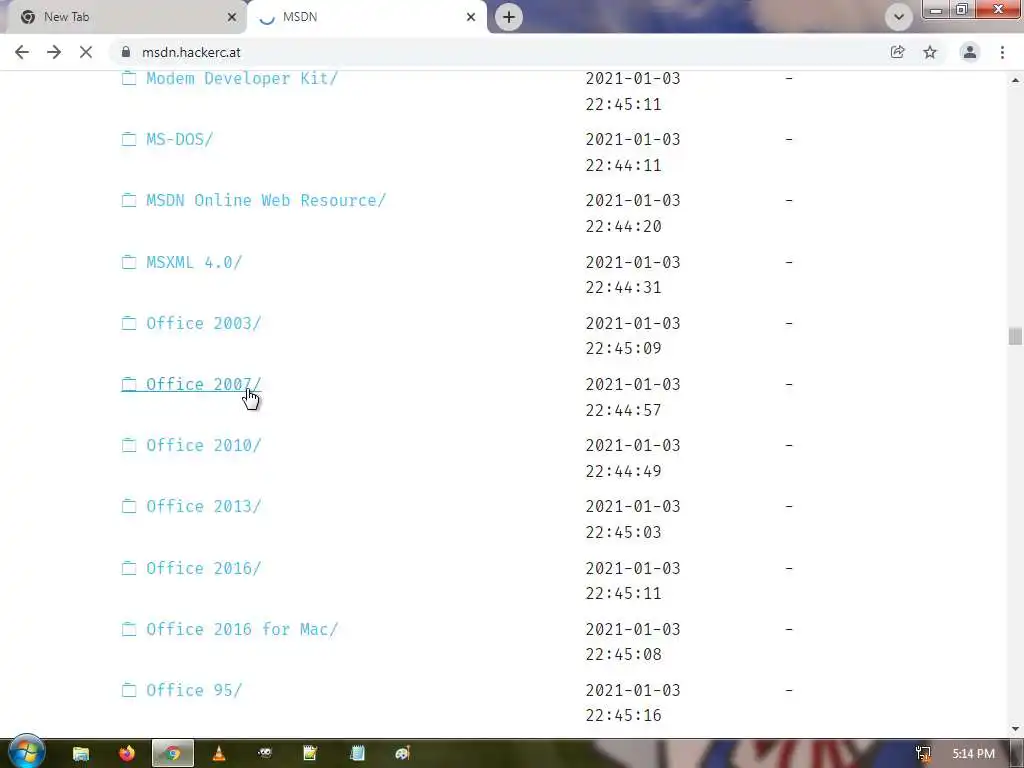Image resolution: width=1024 pixels, height=768 pixels.
Task: Click folder icon beside MSXML 4.0/
Action: pyautogui.click(x=129, y=262)
